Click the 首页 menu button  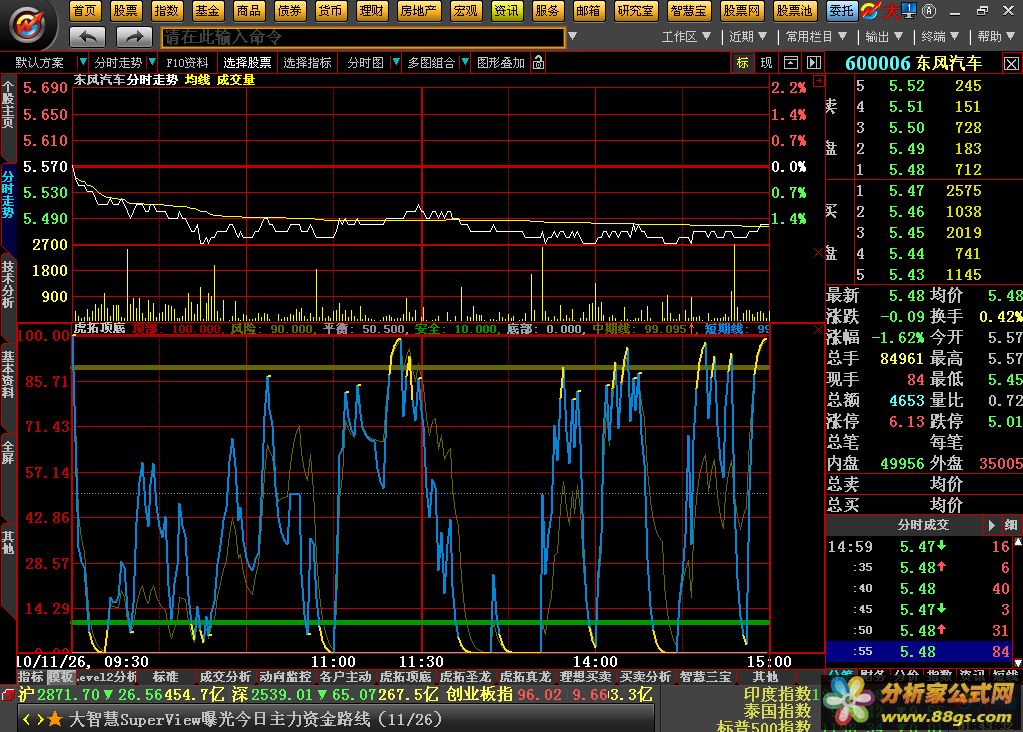(x=84, y=10)
